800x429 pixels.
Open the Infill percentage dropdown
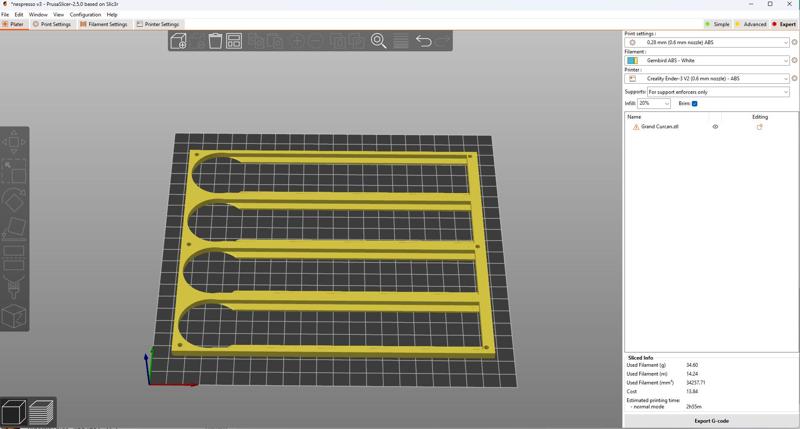654,104
